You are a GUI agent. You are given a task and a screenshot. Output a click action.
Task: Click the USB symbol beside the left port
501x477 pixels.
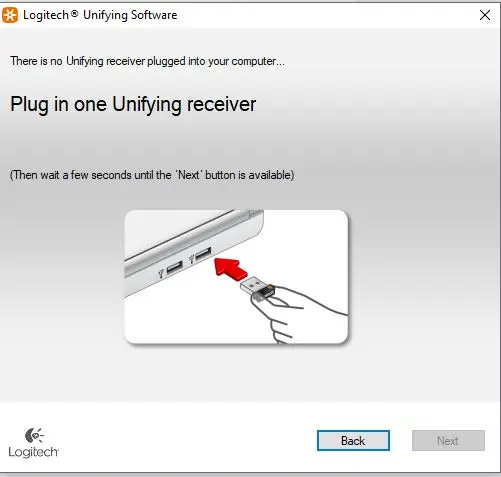point(161,274)
